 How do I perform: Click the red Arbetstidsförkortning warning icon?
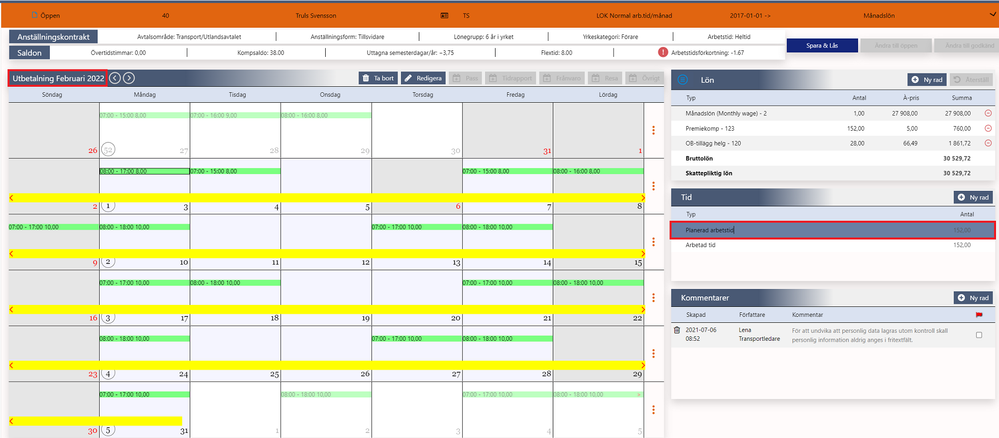click(663, 52)
